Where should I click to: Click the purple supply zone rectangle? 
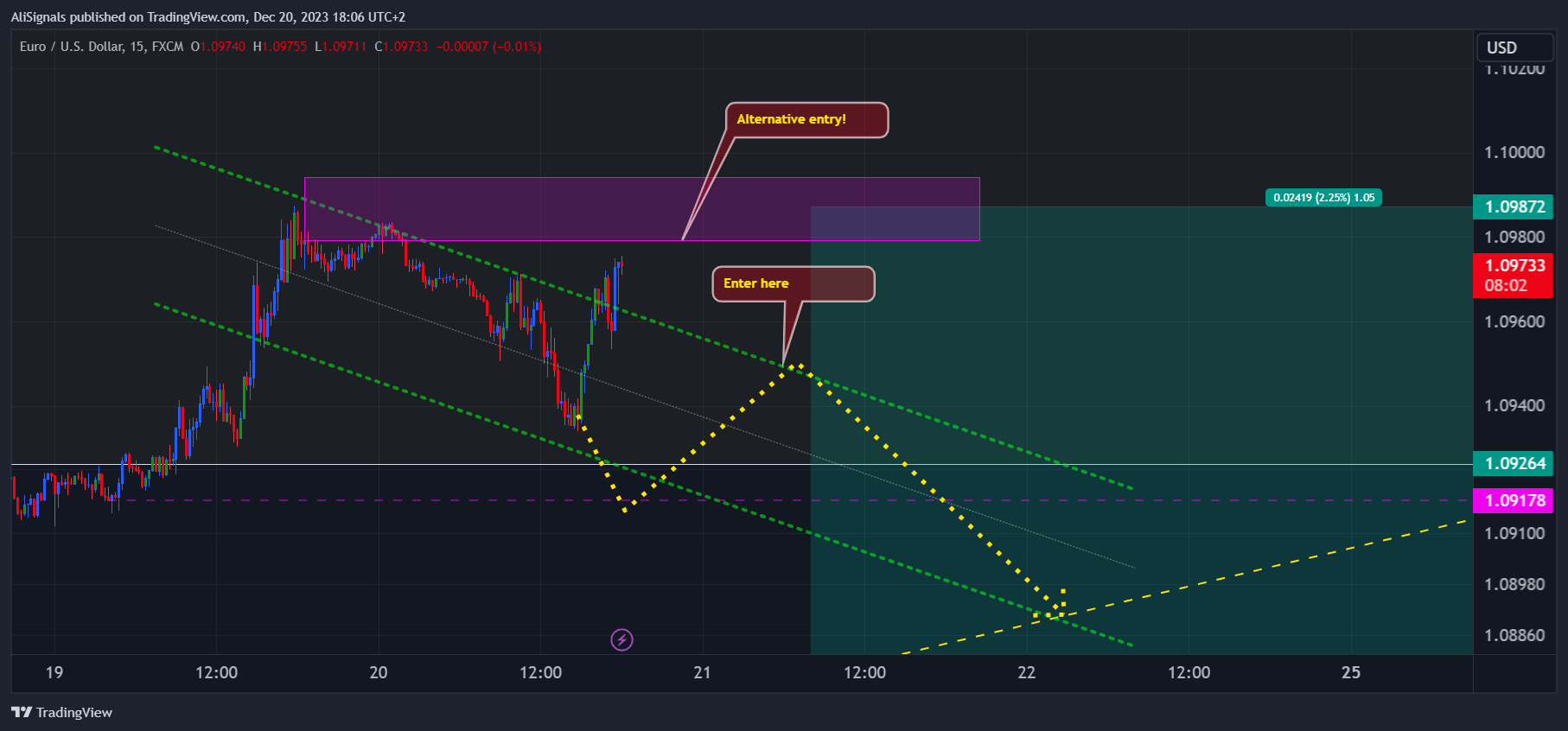coord(641,209)
